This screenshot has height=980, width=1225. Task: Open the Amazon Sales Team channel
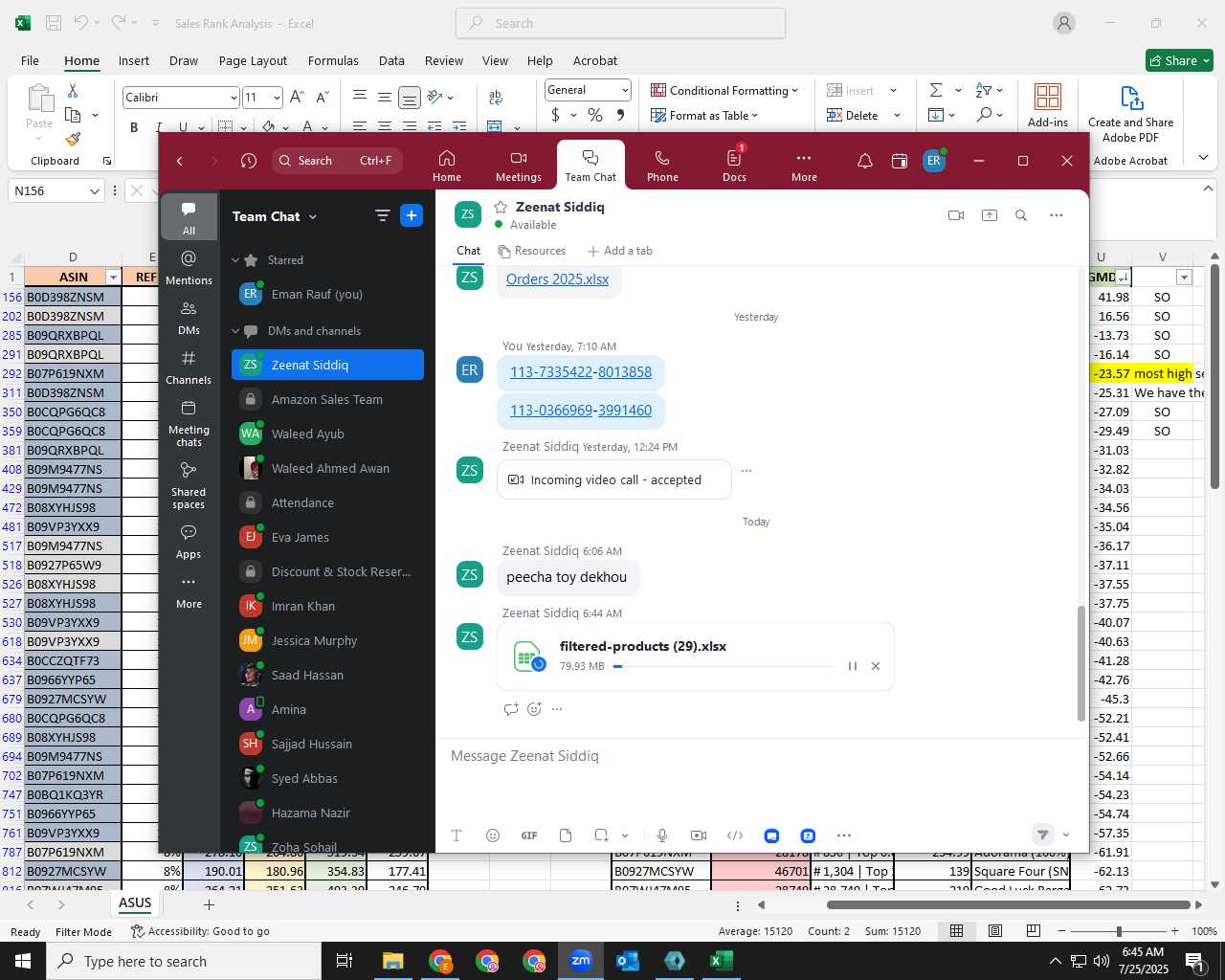(327, 399)
